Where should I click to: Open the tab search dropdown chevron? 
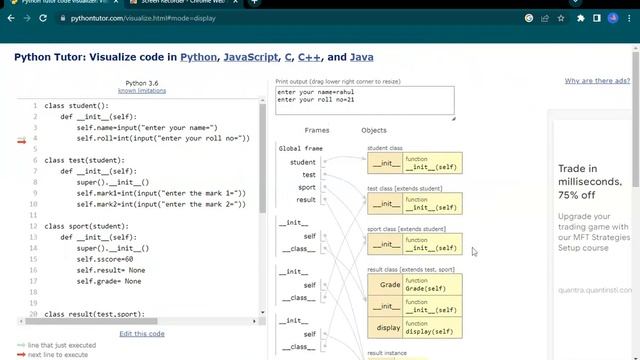coord(575,2)
